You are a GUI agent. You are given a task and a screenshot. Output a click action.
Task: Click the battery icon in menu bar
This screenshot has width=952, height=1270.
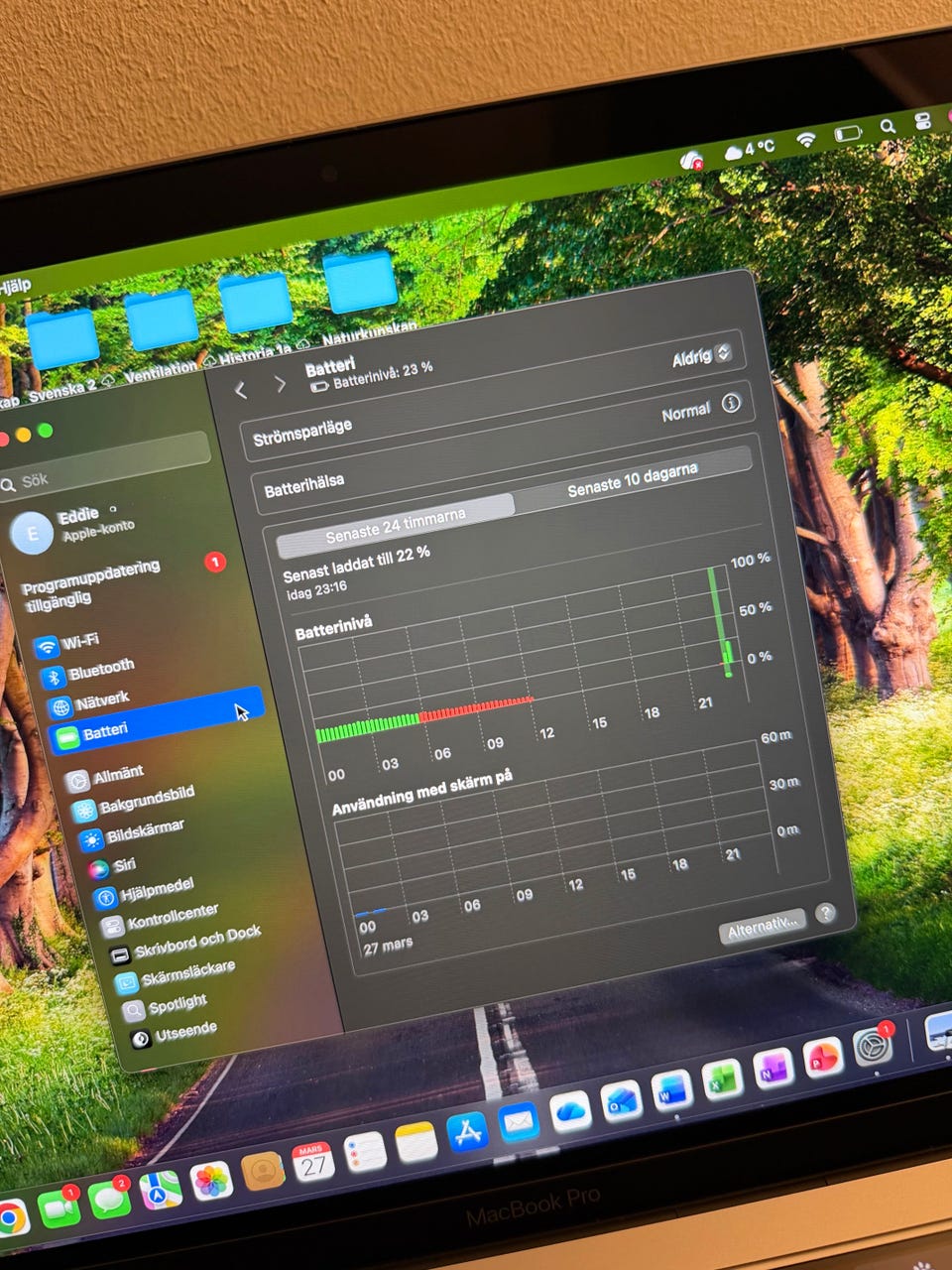click(848, 133)
